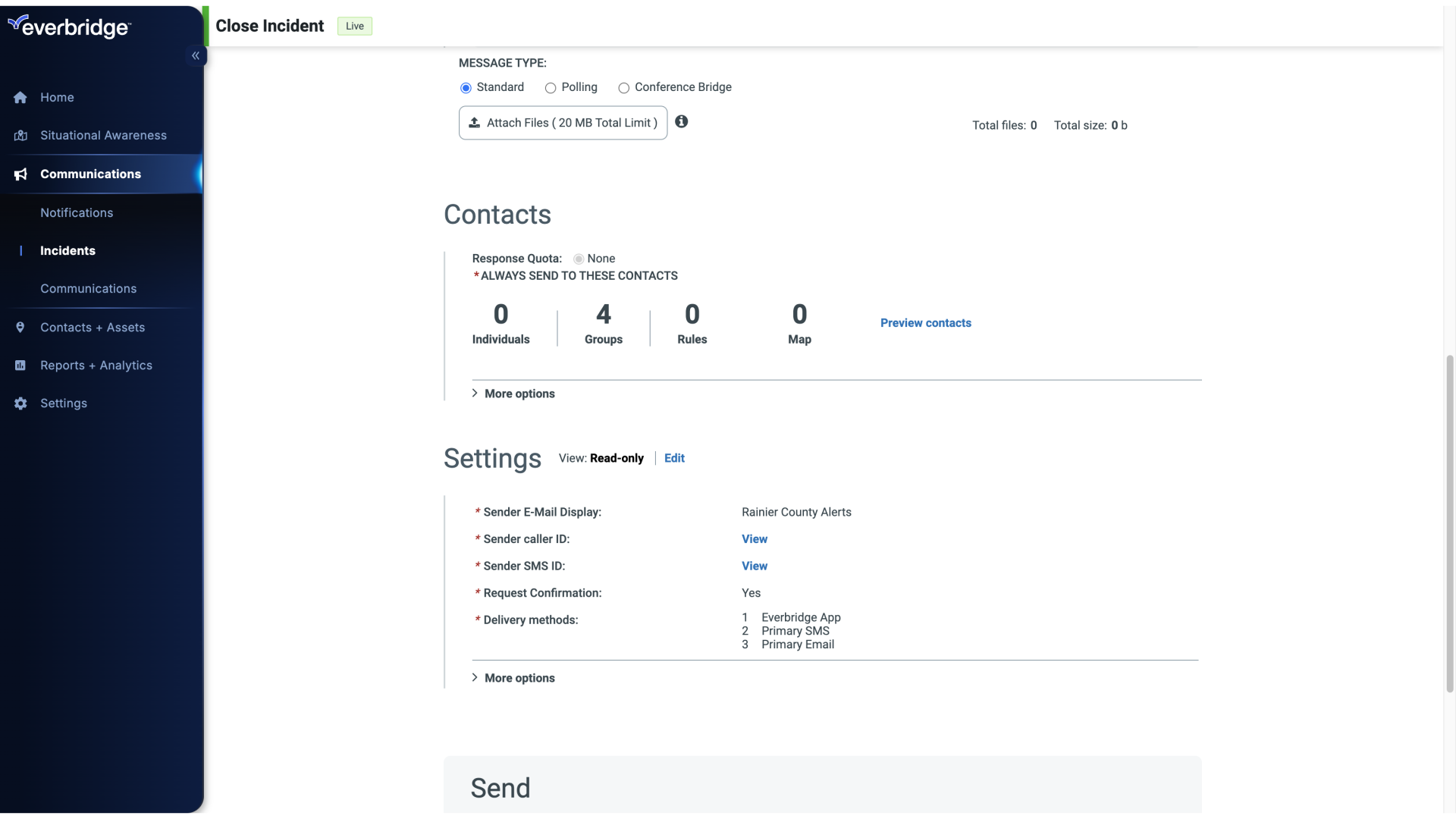The image size is (1456, 819).
Task: Click the Communications megaphone icon
Action: pyautogui.click(x=20, y=174)
